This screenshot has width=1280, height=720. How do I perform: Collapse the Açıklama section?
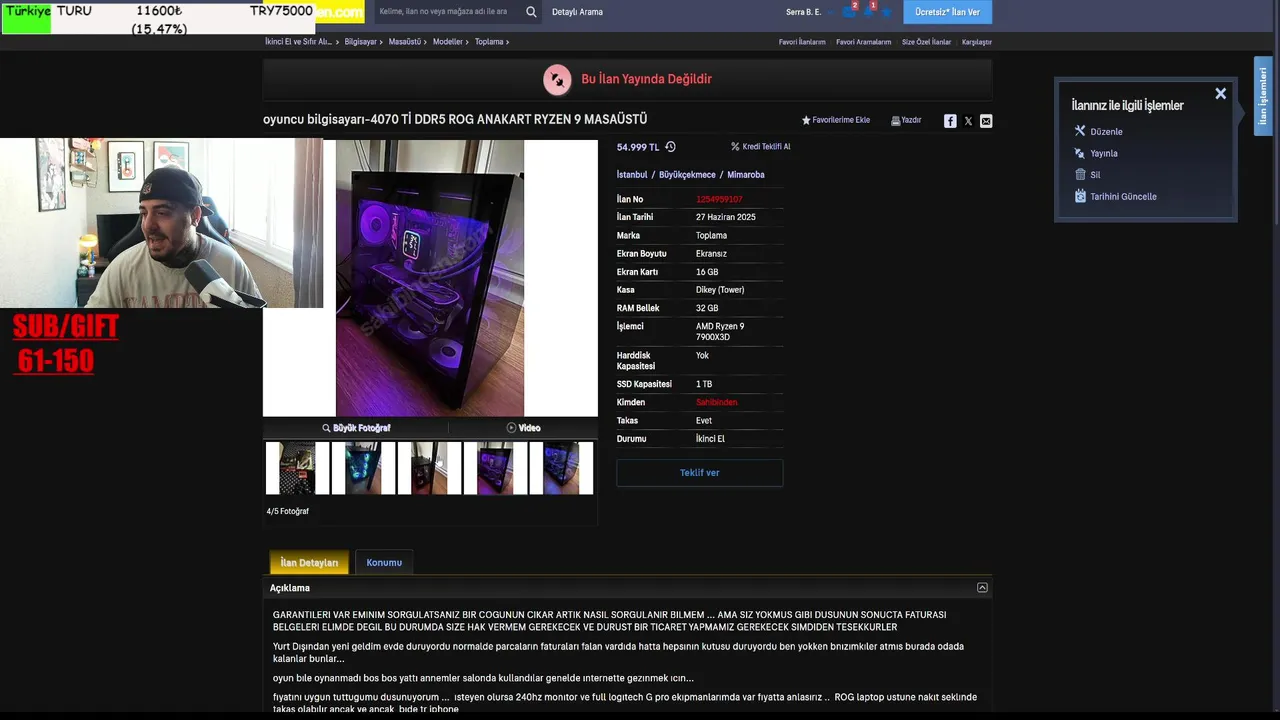click(982, 588)
